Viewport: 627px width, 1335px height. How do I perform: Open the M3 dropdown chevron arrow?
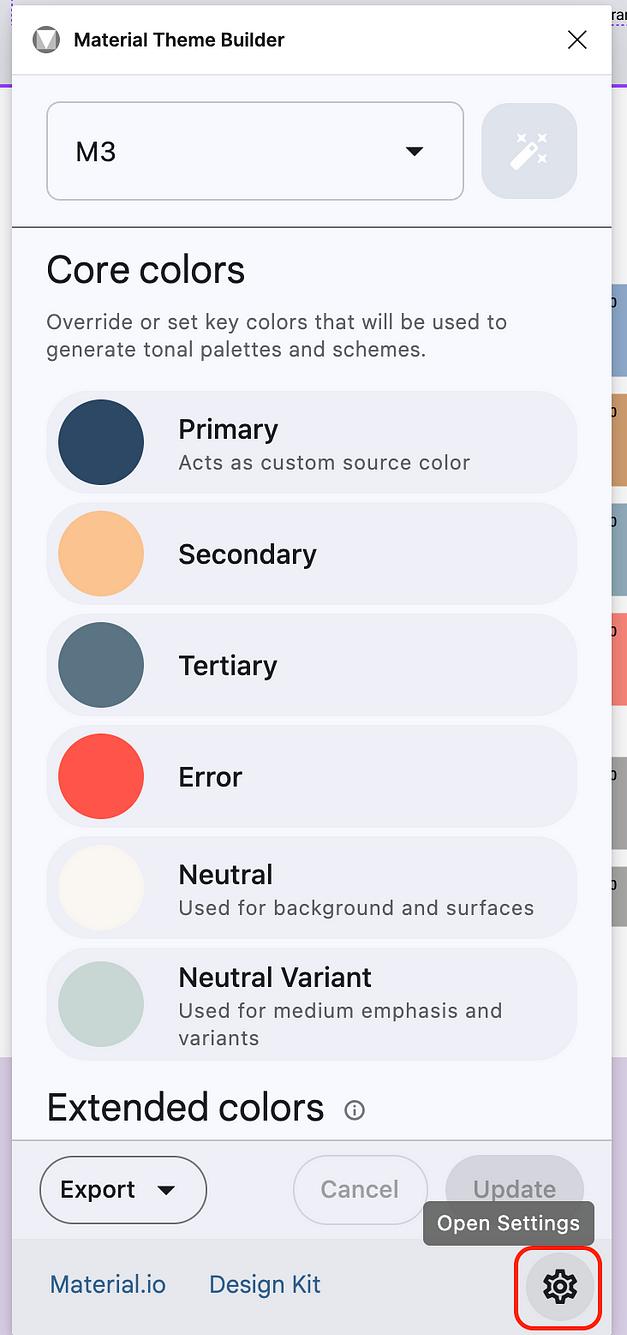(x=414, y=151)
